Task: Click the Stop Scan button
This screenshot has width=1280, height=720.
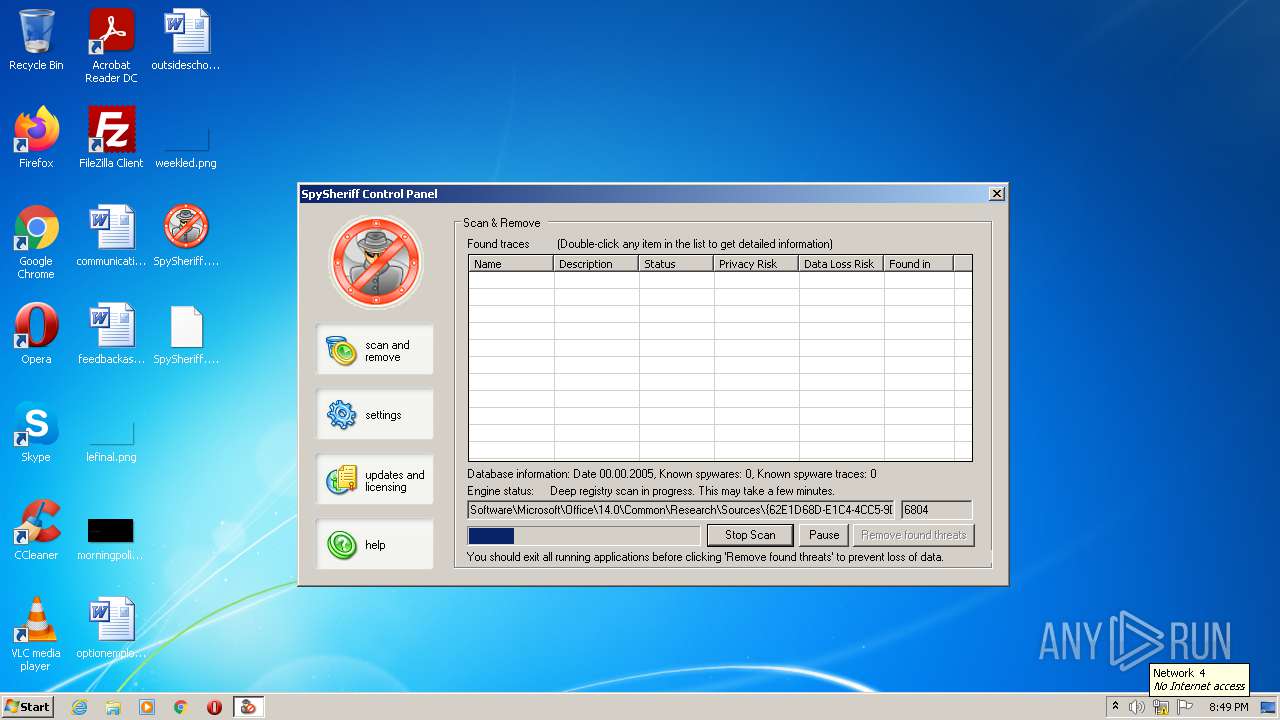Action: point(750,535)
